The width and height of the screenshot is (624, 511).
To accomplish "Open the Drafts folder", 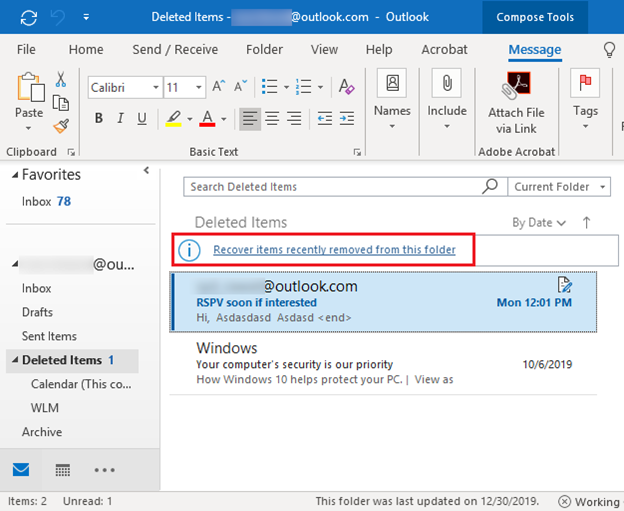I will (37, 312).
